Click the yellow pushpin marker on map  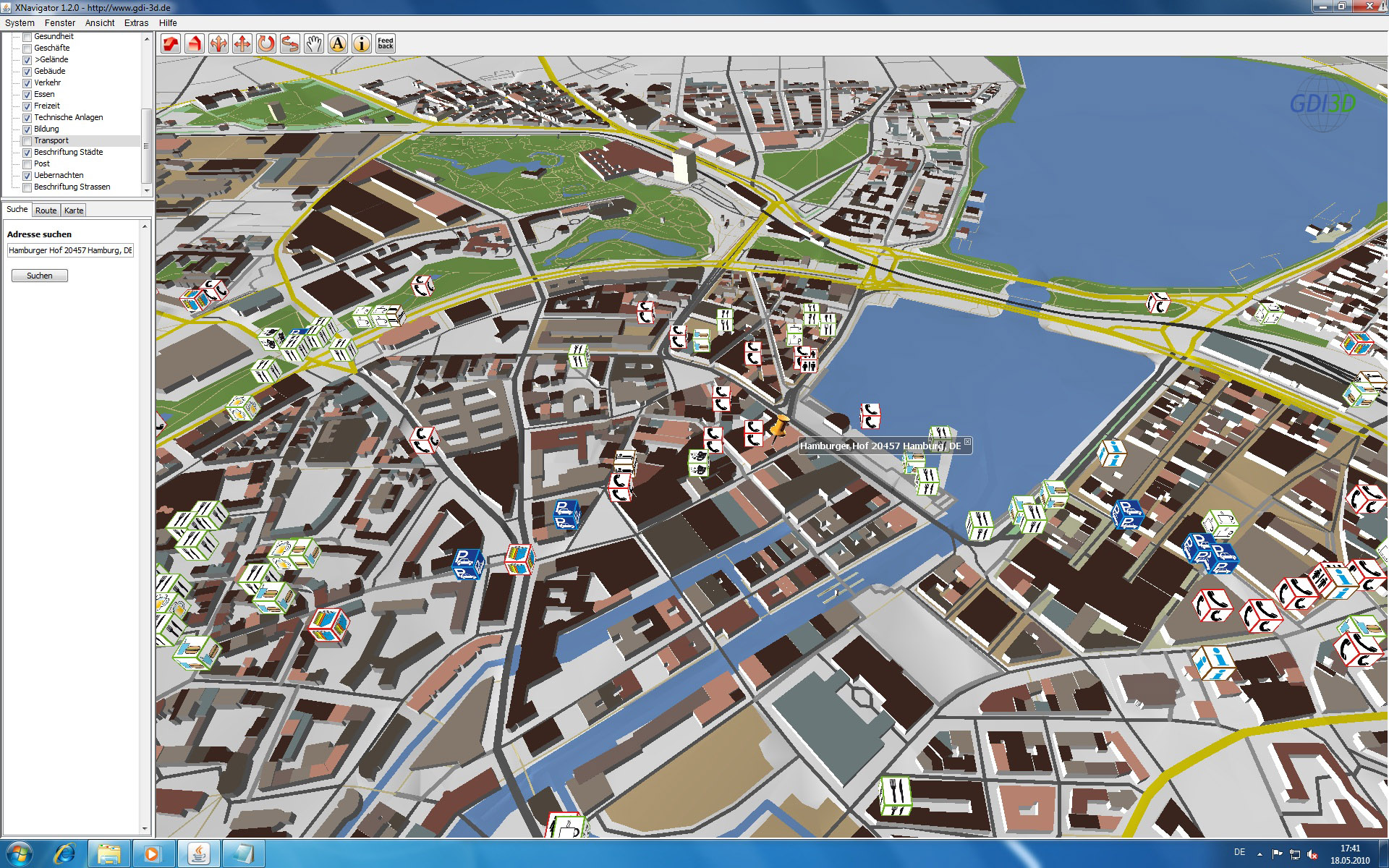click(779, 427)
